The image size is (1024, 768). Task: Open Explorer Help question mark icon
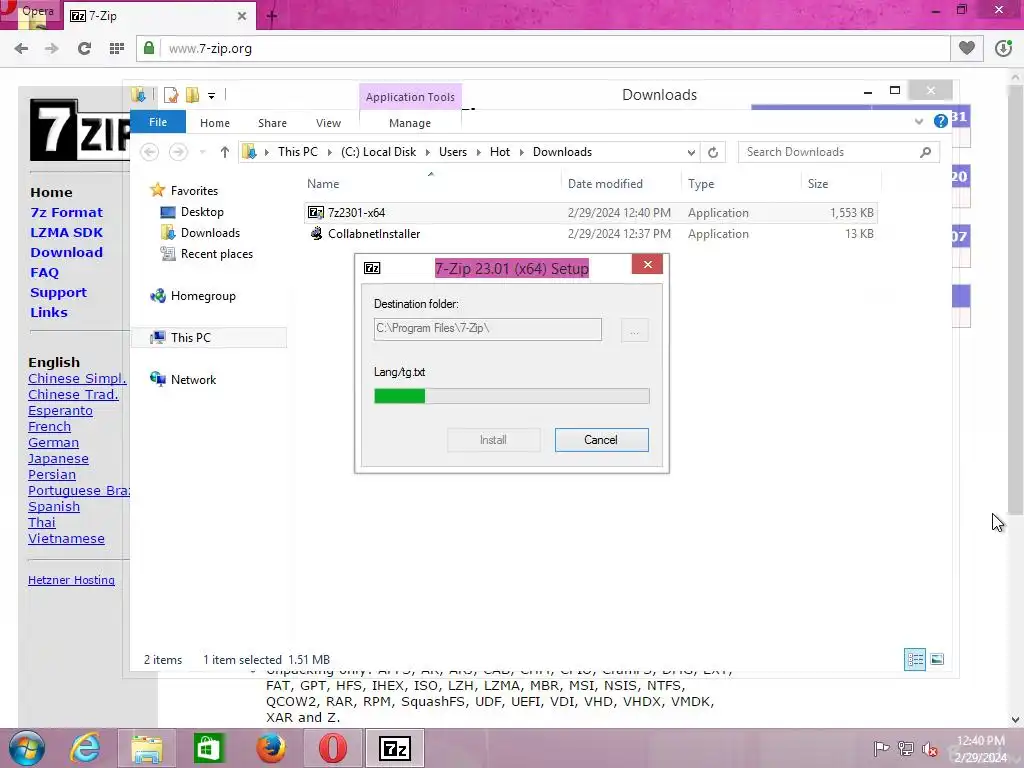click(940, 121)
